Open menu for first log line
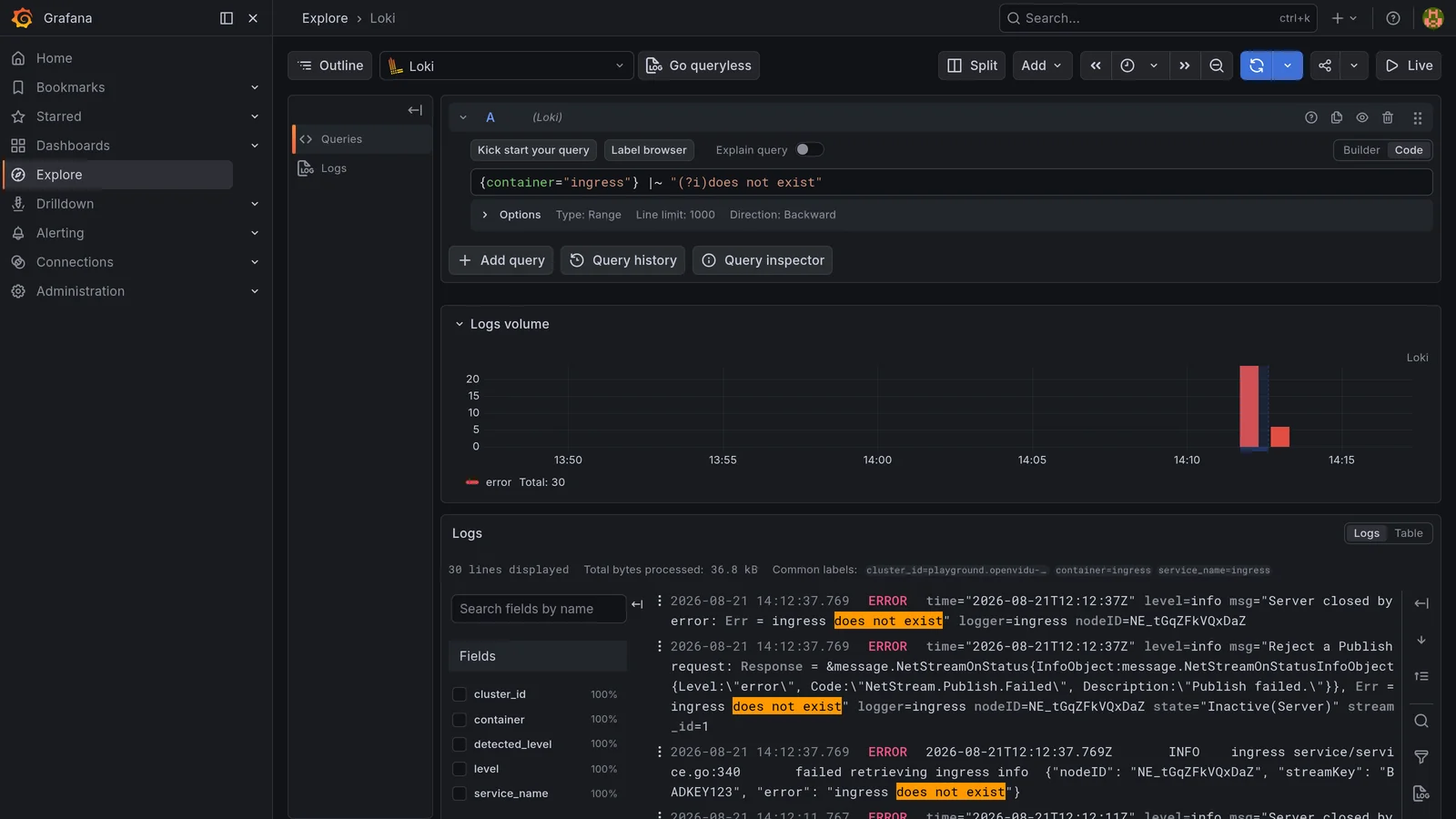1456x819 pixels. 660,601
